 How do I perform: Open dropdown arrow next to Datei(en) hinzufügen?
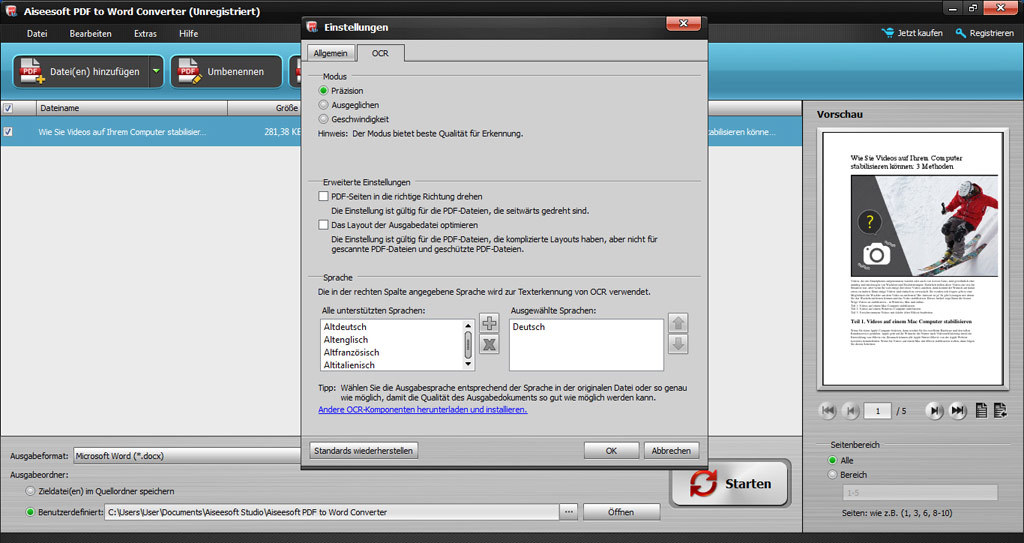[x=156, y=72]
